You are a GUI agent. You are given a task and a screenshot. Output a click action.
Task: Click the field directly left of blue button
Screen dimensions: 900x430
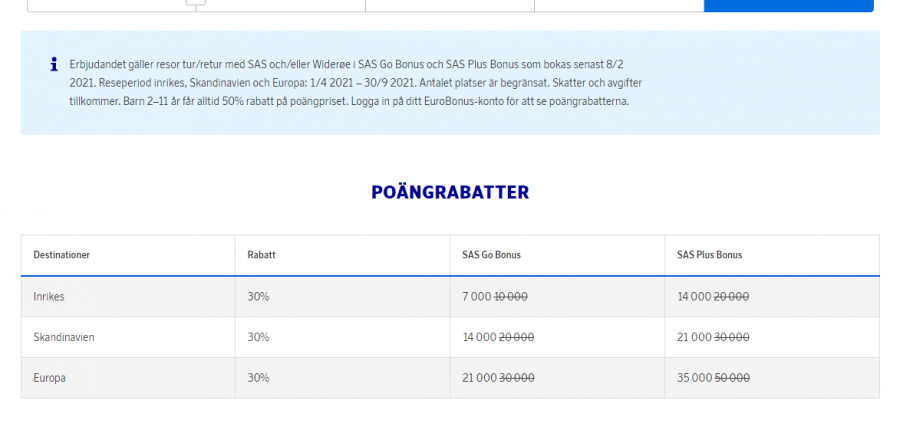(619, 5)
